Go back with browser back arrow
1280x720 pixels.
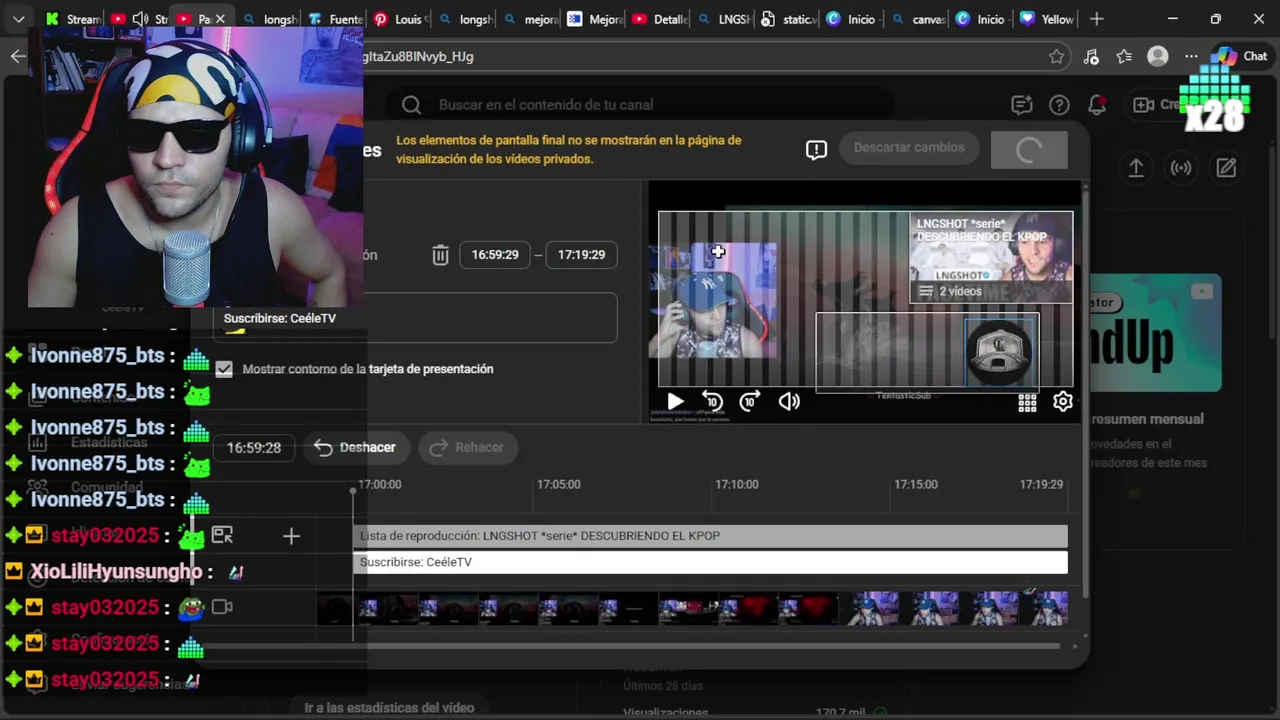tap(18, 56)
